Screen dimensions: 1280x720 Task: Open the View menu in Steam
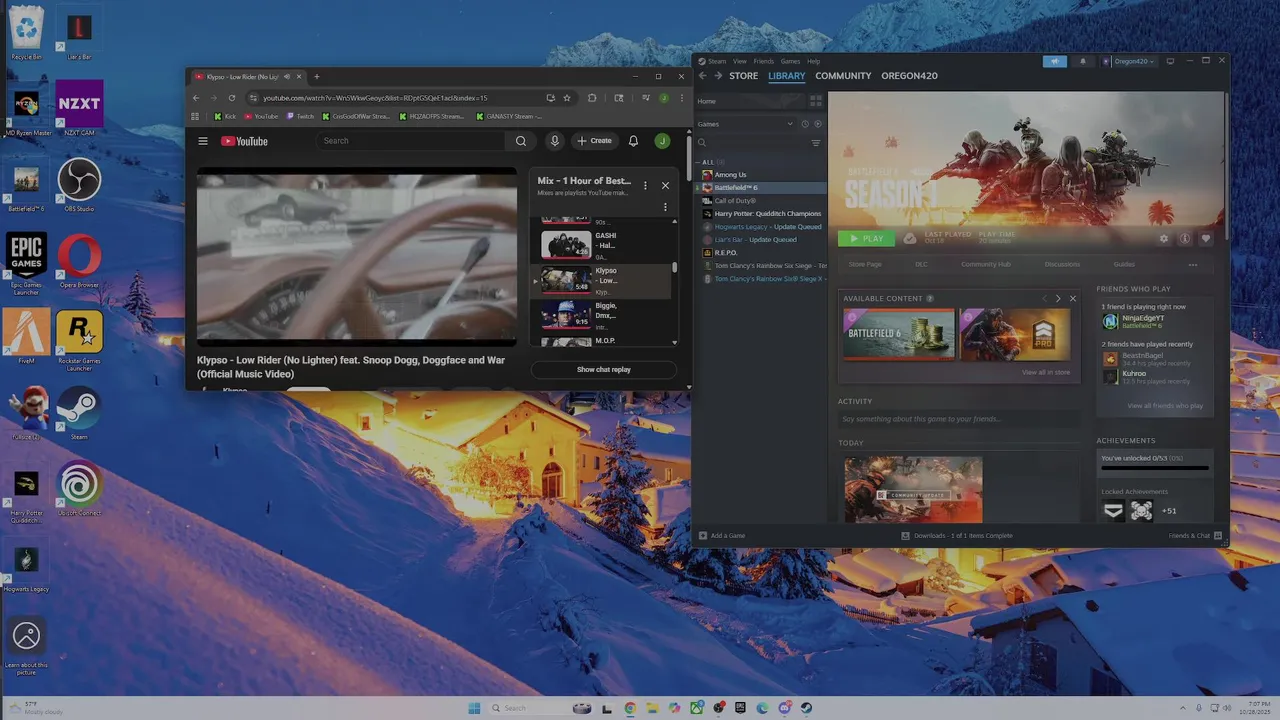pyautogui.click(x=740, y=61)
